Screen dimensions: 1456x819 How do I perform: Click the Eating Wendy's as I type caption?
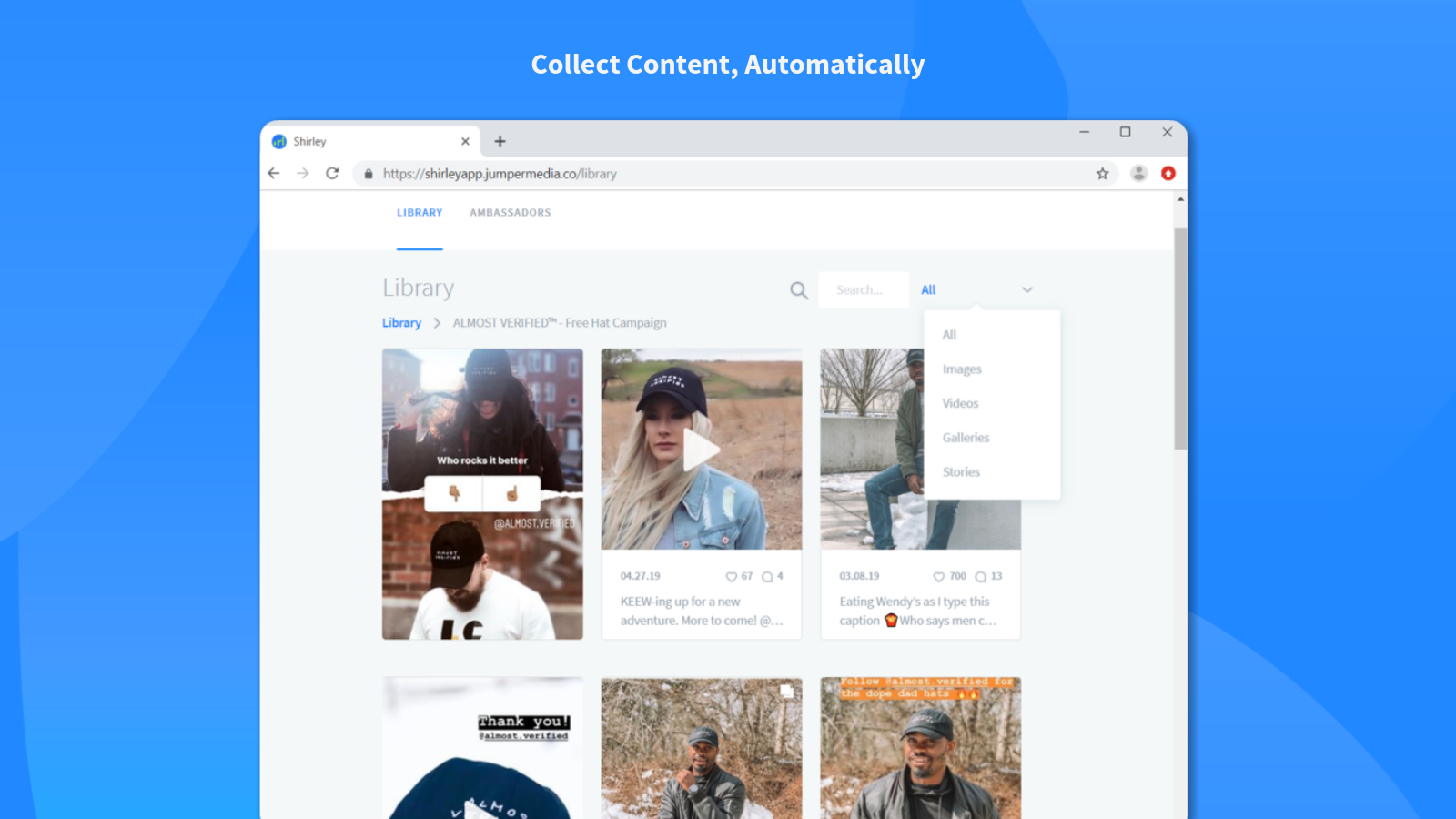(x=918, y=612)
